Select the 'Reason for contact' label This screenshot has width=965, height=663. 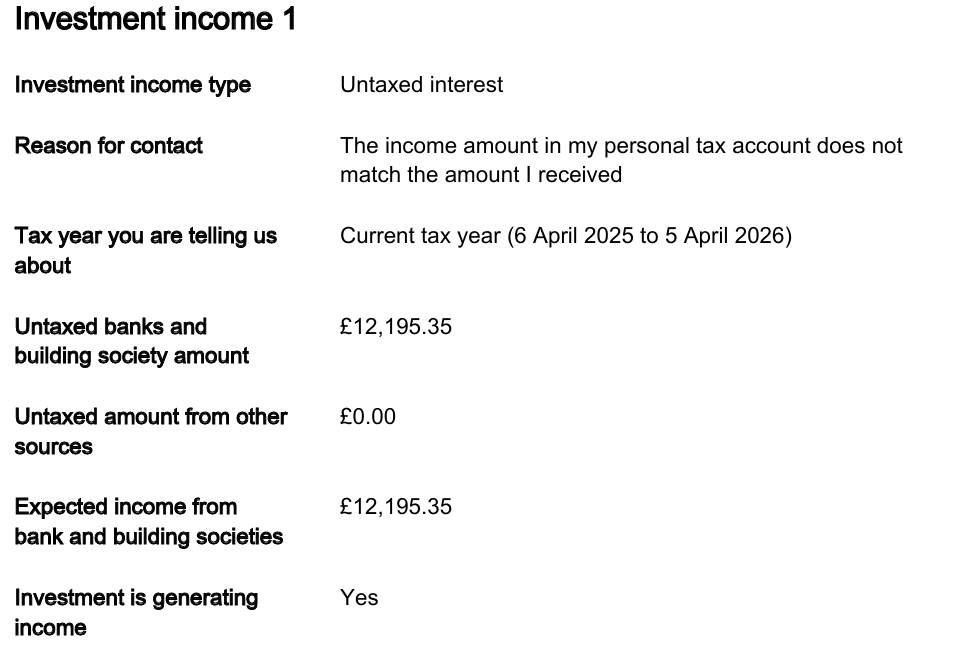[x=108, y=145]
